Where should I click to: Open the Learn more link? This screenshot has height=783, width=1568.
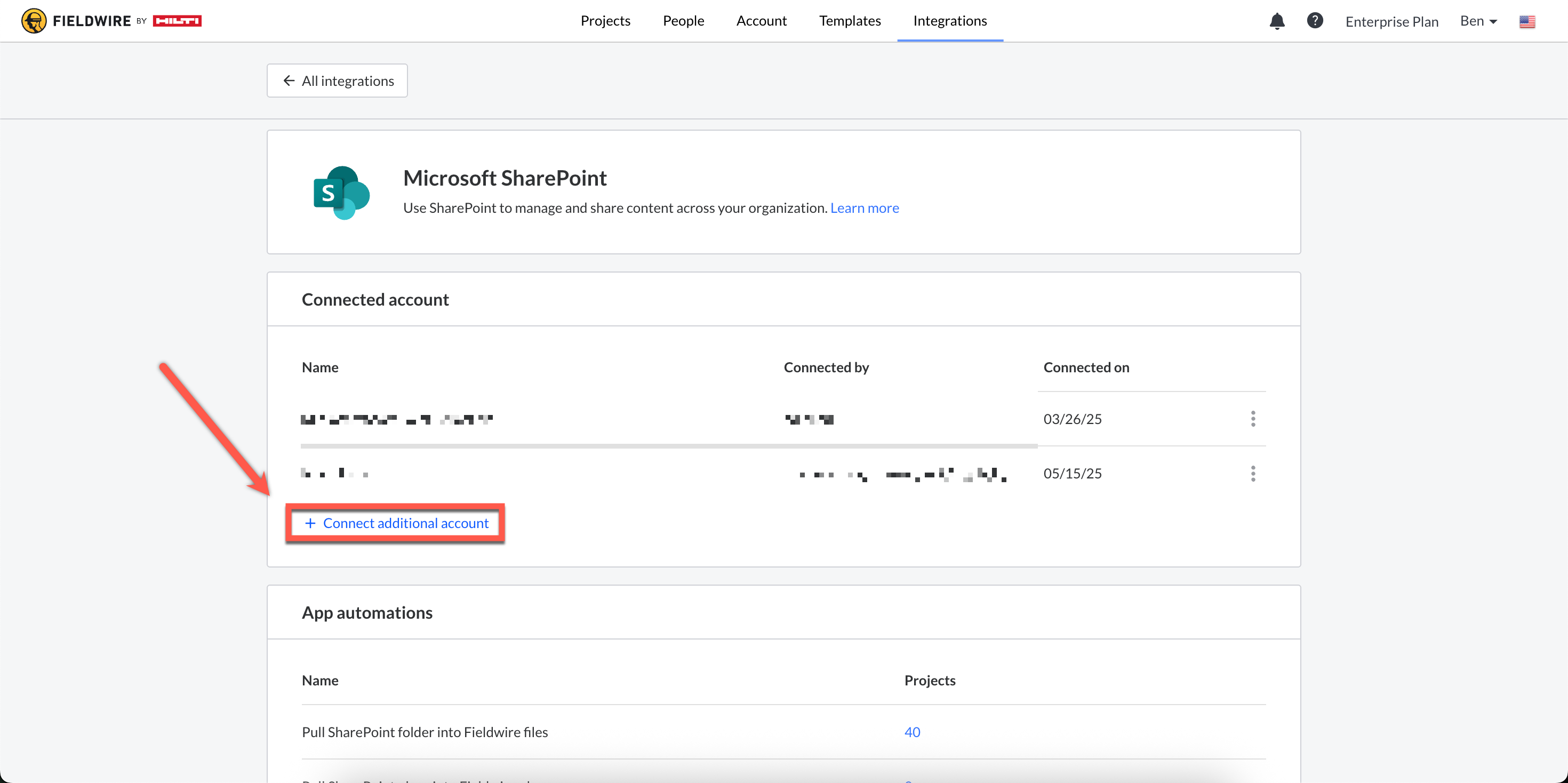pyautogui.click(x=865, y=207)
